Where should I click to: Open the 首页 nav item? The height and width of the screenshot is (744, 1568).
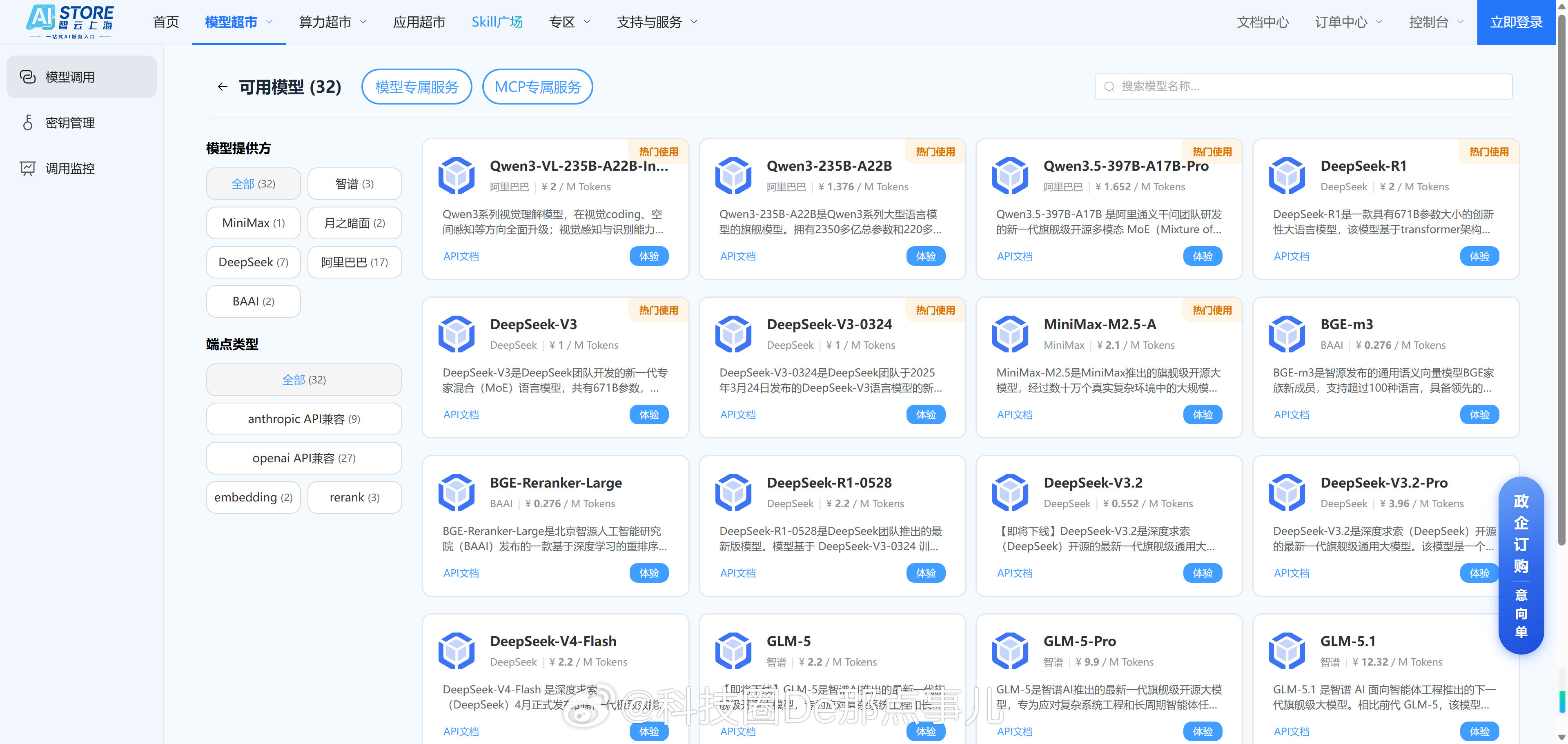[165, 22]
